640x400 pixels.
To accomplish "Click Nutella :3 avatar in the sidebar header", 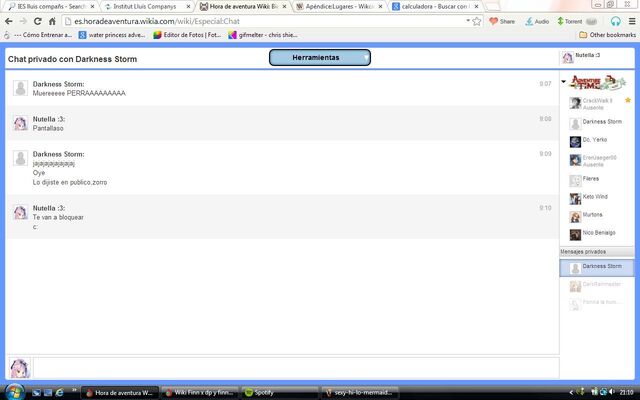I will pyautogui.click(x=568, y=58).
